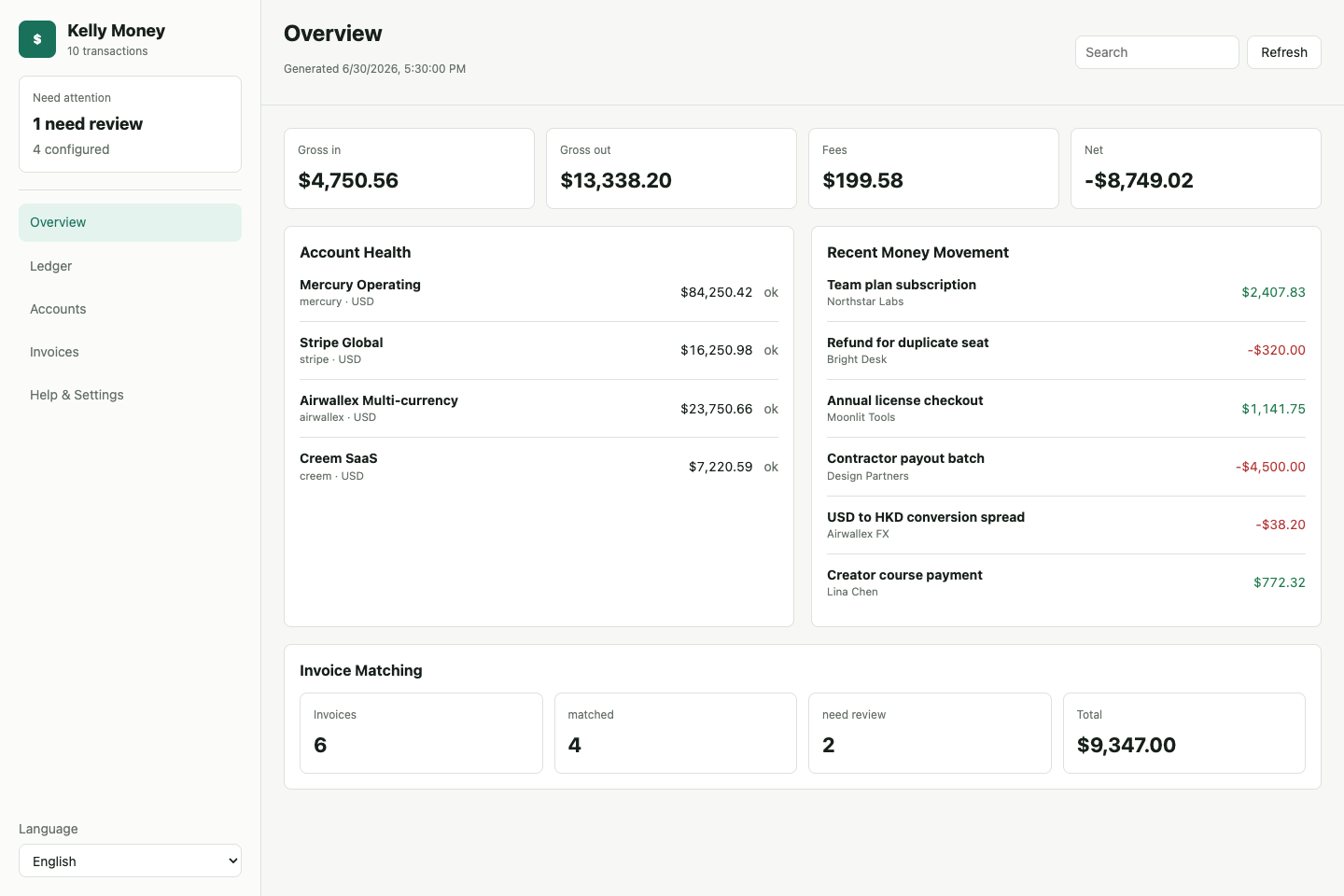The height and width of the screenshot is (896, 1344).
Task: Click Team plan subscription transaction
Action: tap(1066, 292)
